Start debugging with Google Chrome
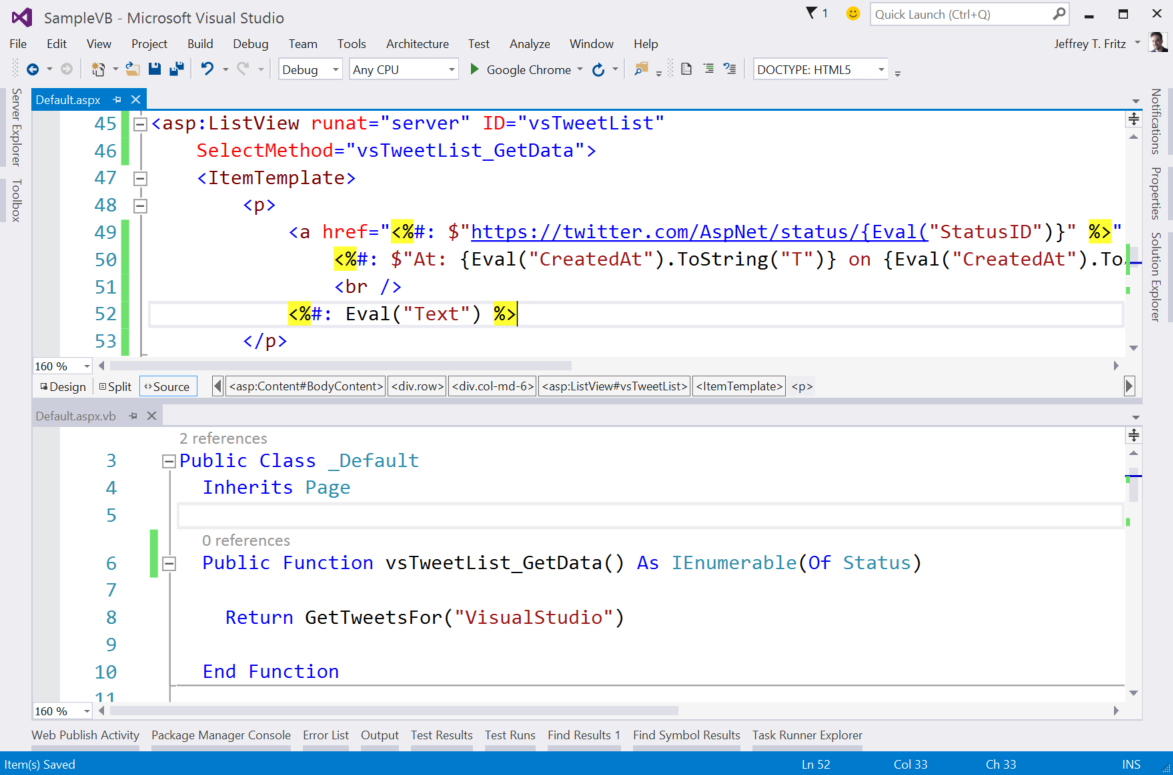This screenshot has height=775, width=1173. [474, 68]
